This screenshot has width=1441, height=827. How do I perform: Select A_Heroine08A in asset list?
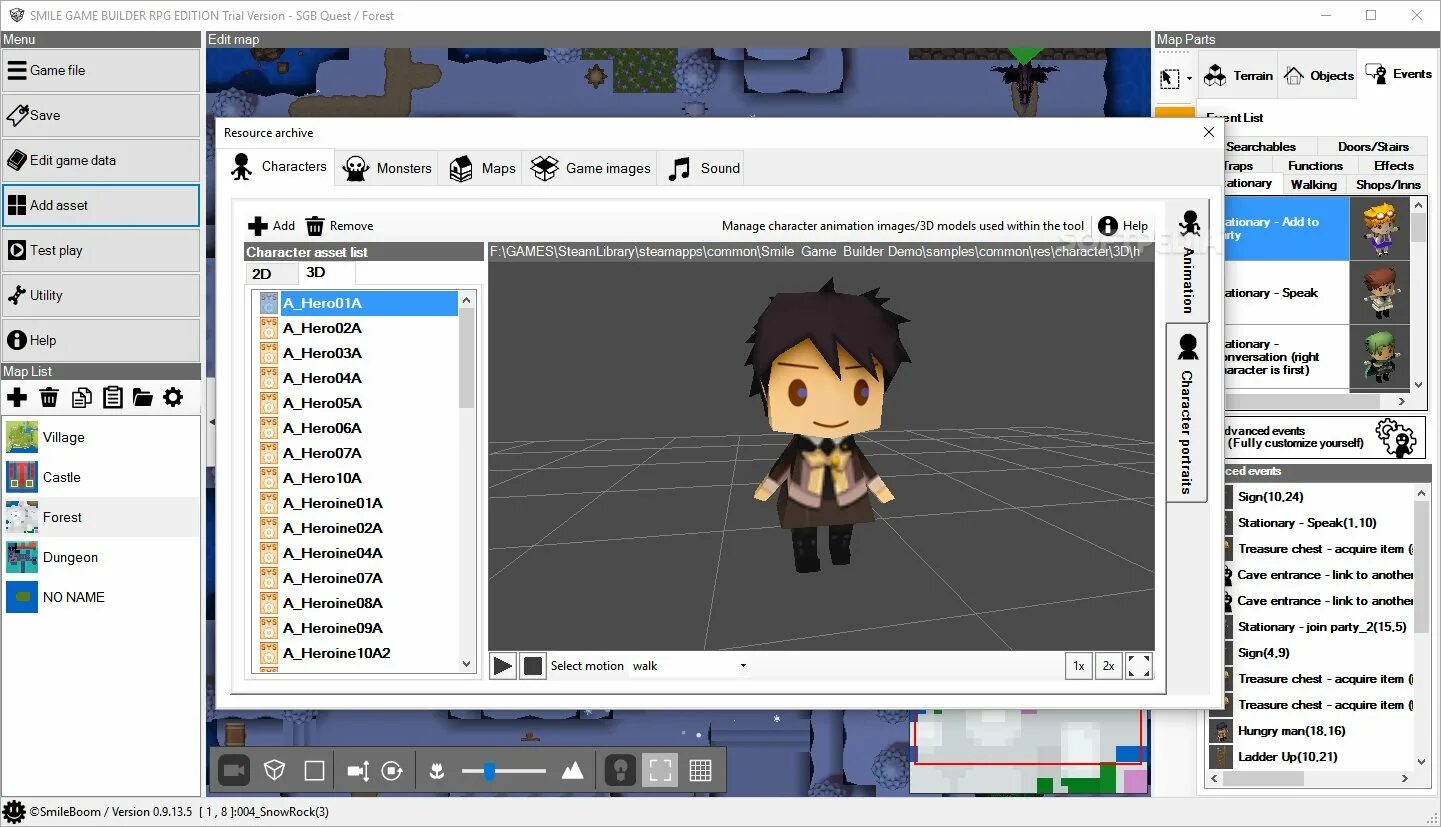(x=357, y=603)
